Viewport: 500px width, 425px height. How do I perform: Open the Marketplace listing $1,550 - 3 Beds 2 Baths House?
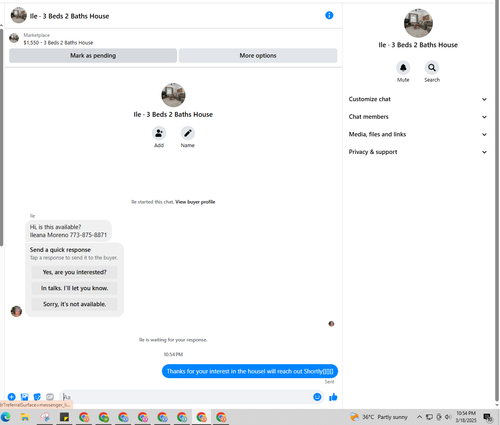click(58, 43)
